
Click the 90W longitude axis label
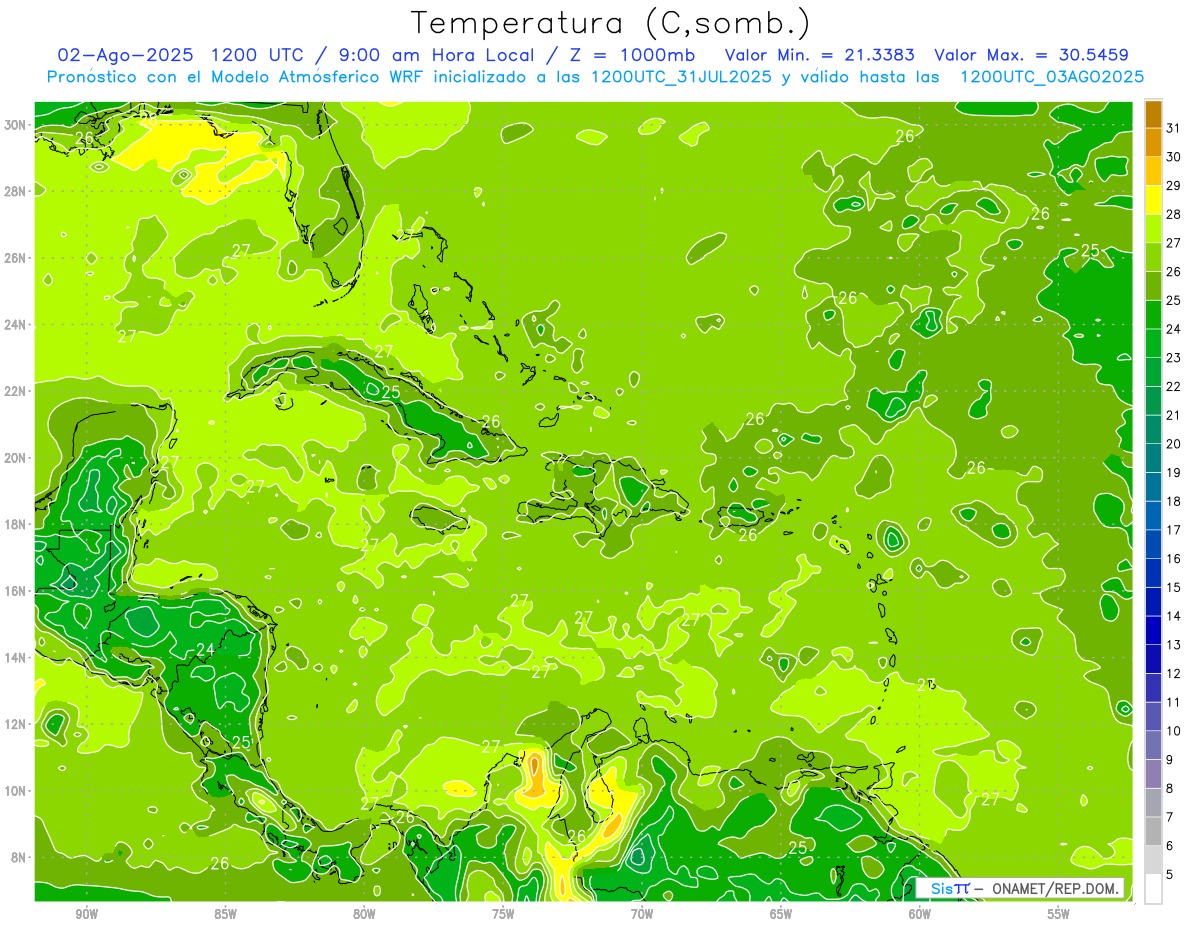pyautogui.click(x=86, y=915)
